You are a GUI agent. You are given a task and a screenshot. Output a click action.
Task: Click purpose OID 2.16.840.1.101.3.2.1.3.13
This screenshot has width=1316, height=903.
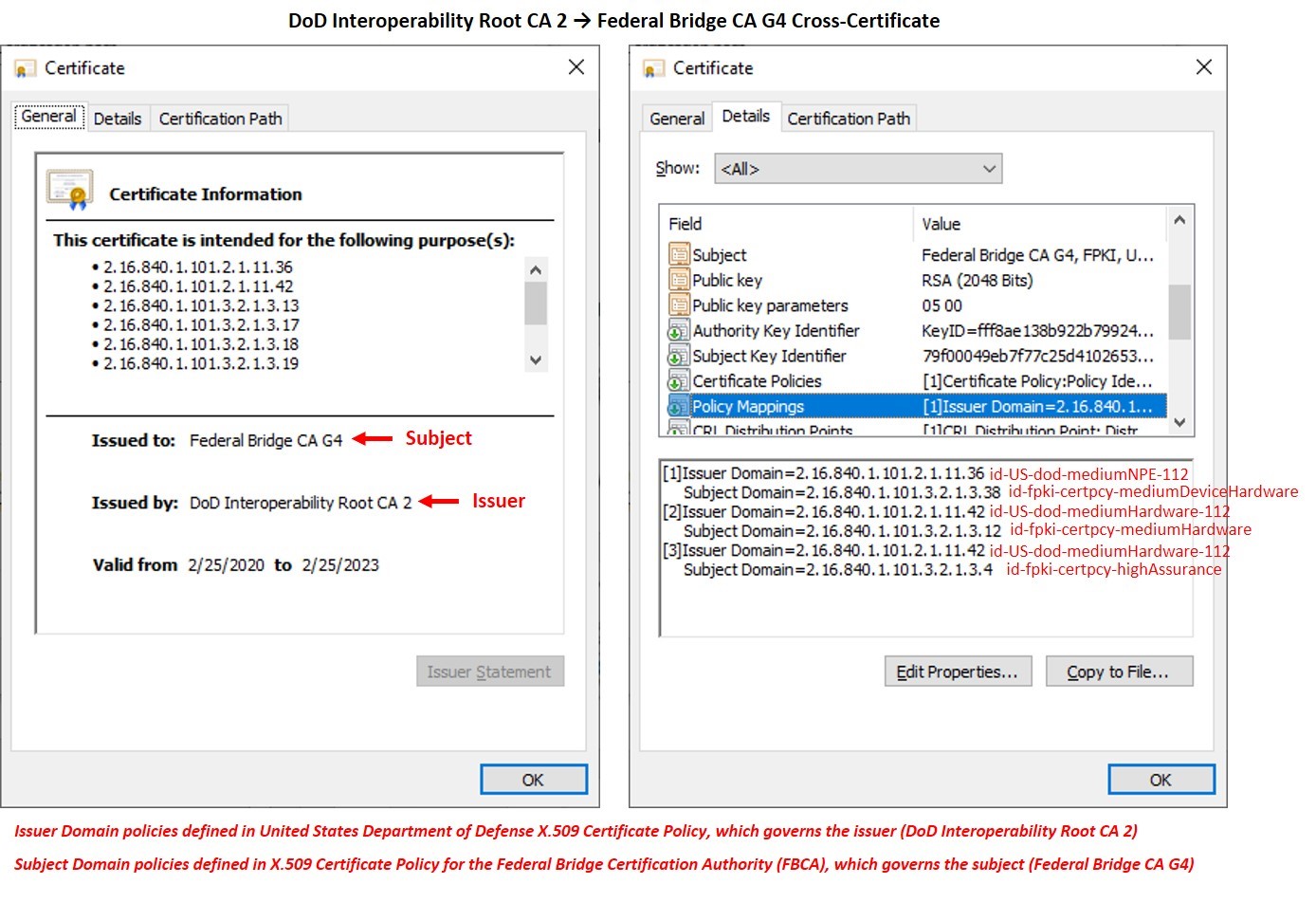[201, 305]
